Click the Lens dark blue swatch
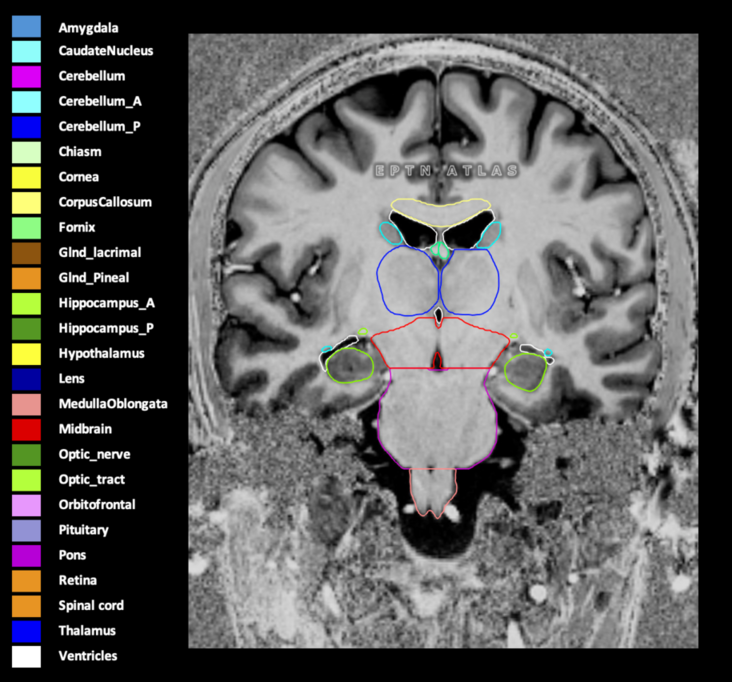732x682 pixels. coord(26,379)
